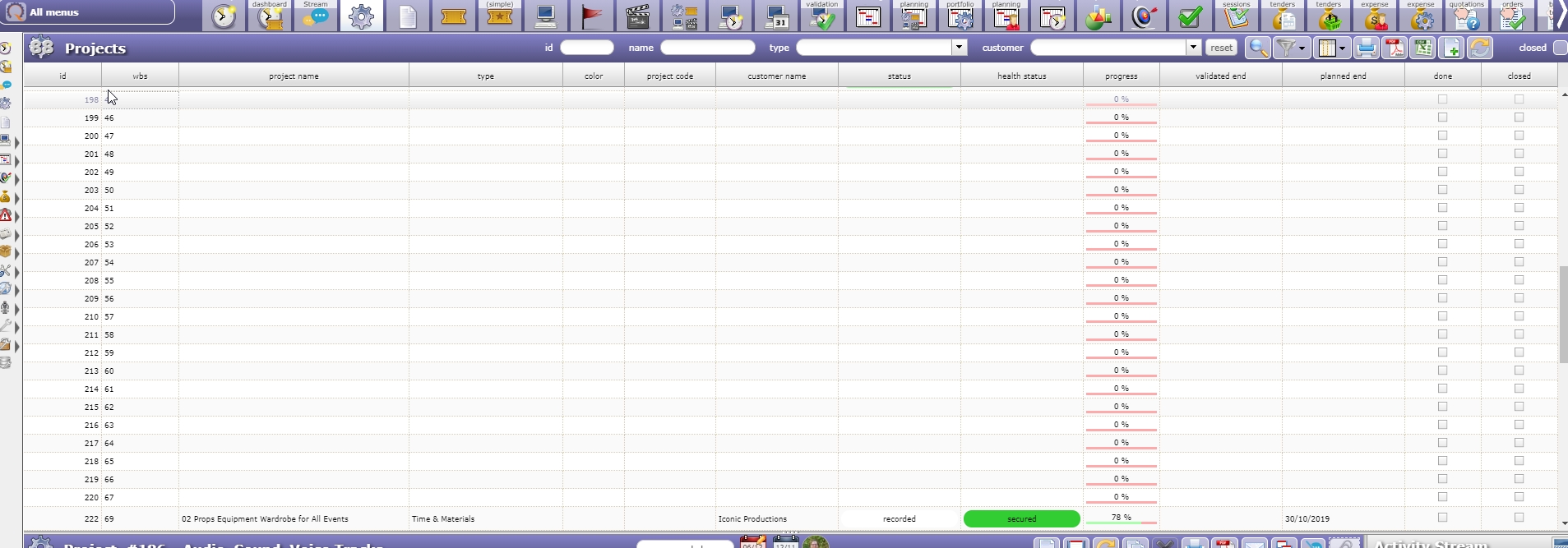
Task: Sort by health status column header
Action: [1021, 76]
